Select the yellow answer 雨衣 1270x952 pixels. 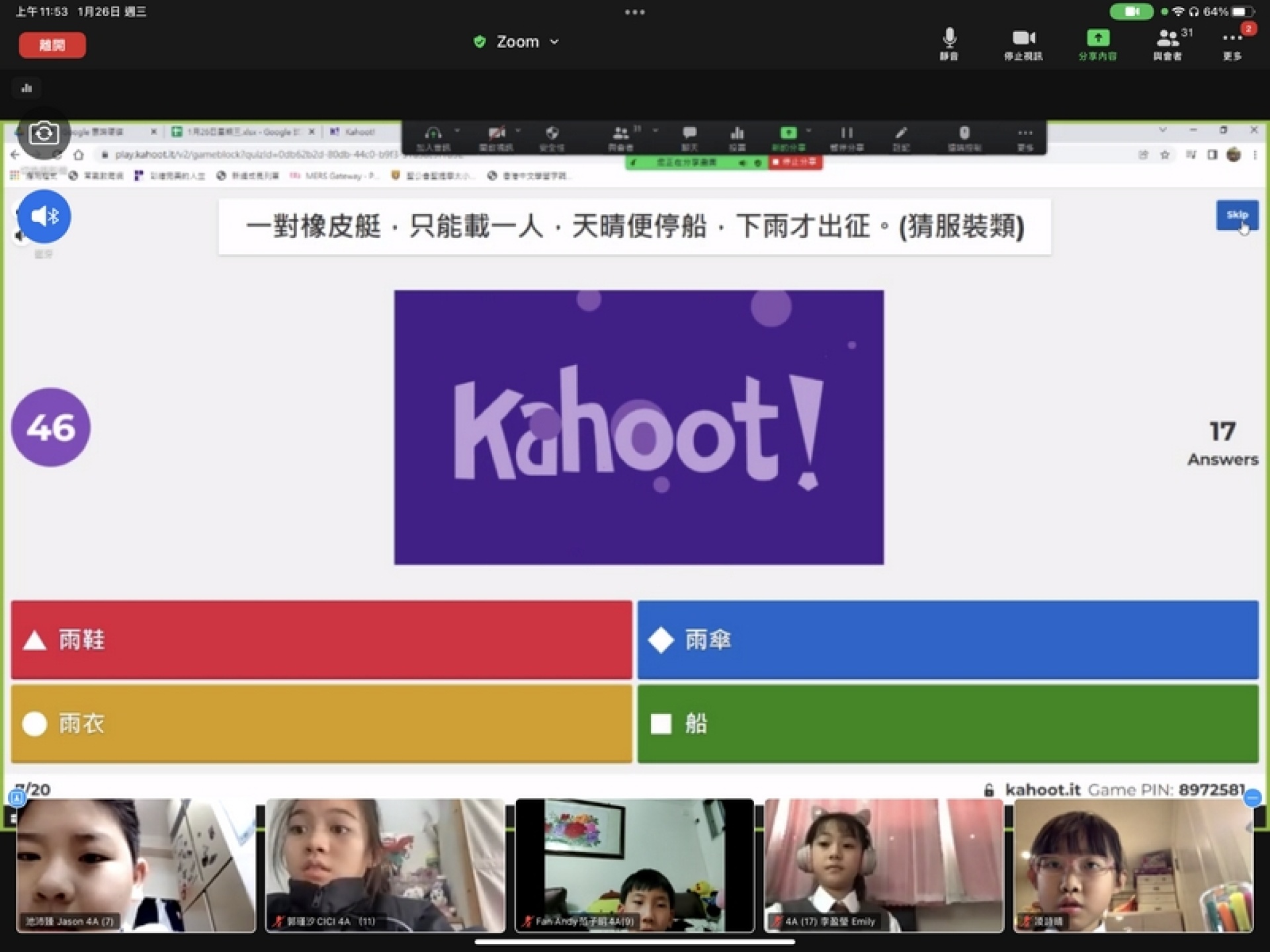[321, 723]
